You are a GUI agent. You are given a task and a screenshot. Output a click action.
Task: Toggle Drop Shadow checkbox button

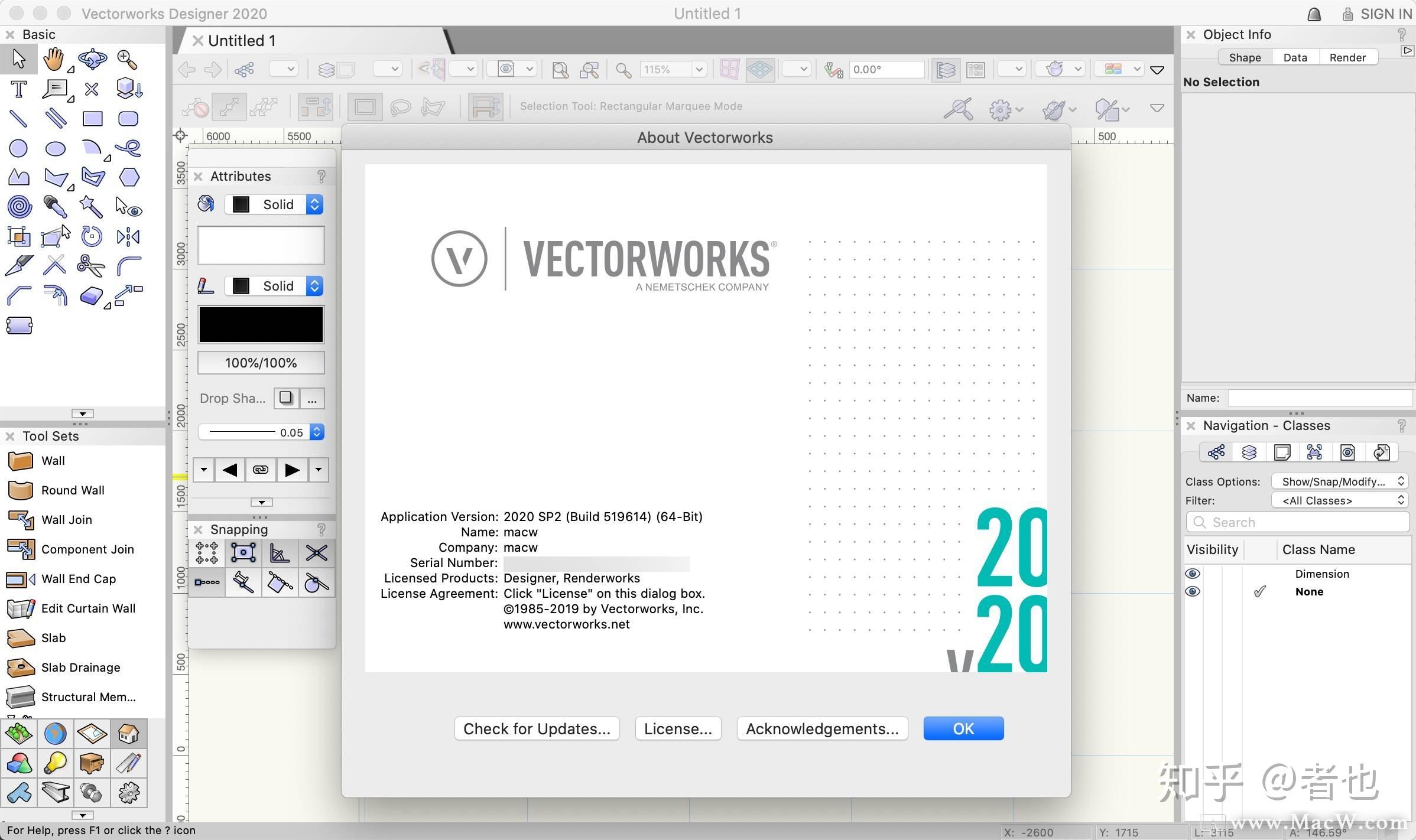click(286, 398)
